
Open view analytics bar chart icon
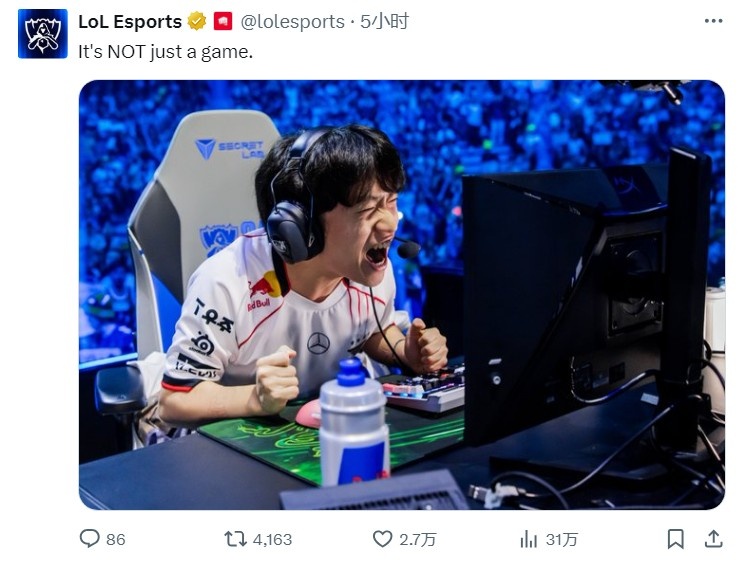529,539
